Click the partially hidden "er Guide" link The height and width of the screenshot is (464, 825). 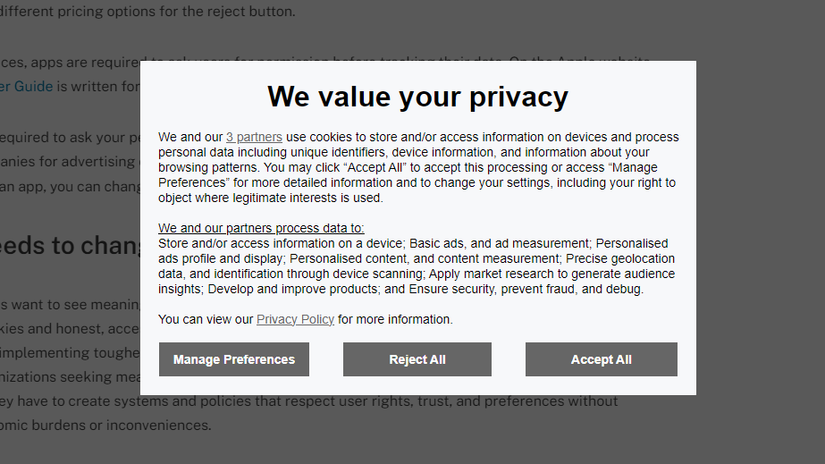[x=26, y=86]
